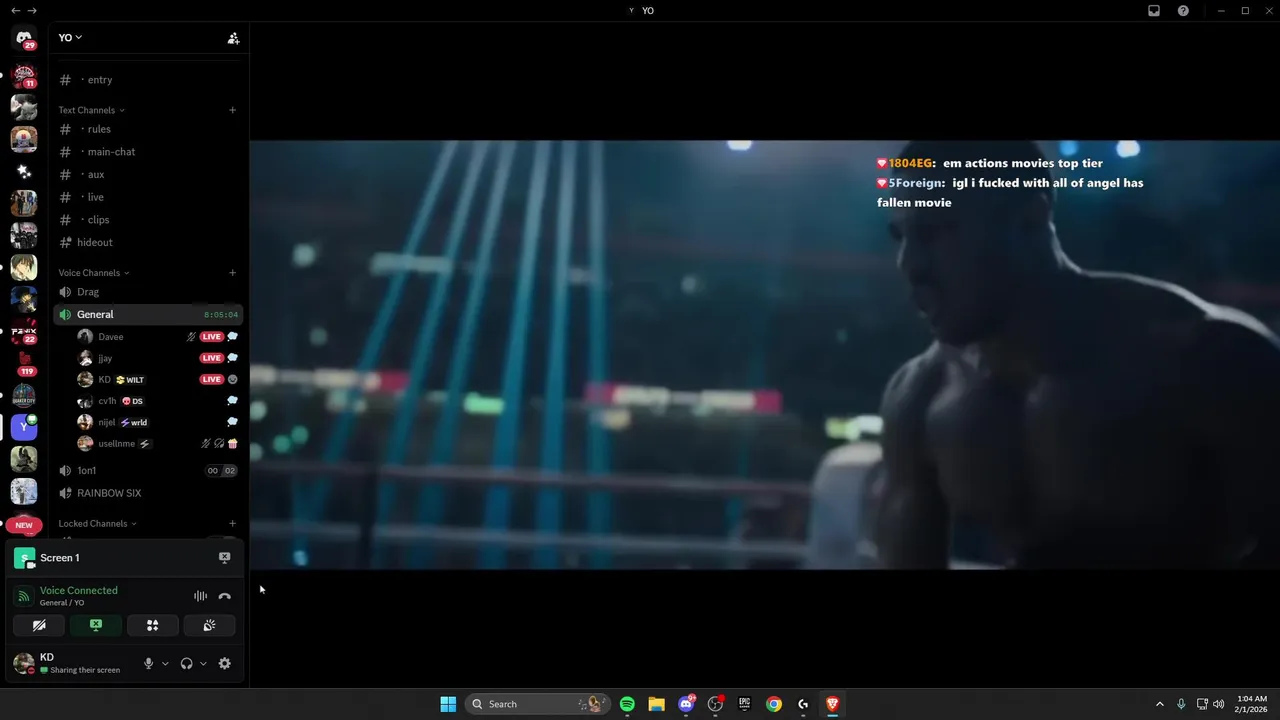
Task: Open noise suppression waveform icon
Action: (200, 596)
